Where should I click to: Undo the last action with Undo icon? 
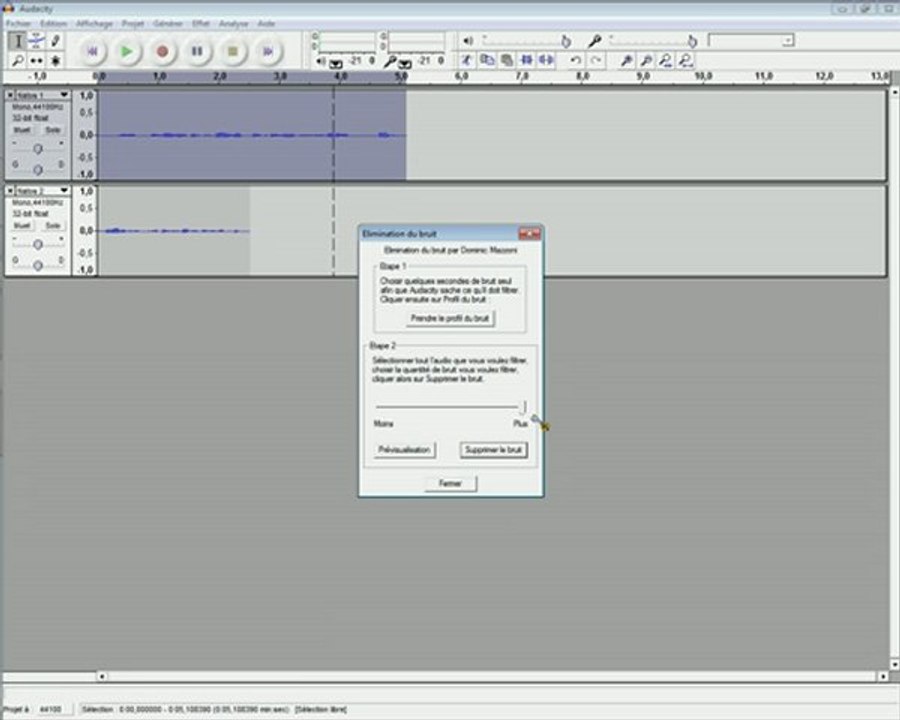[x=576, y=60]
